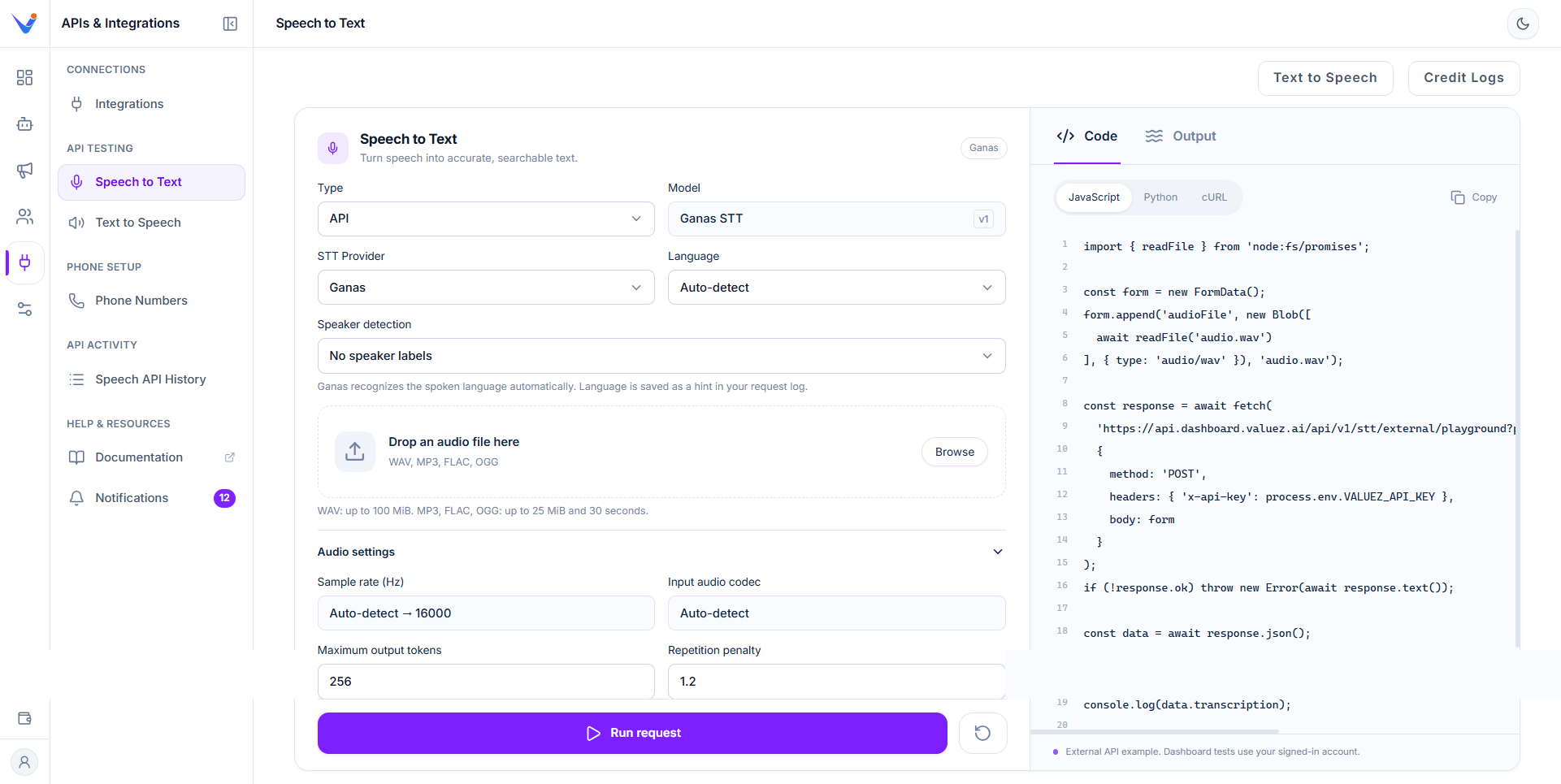Select the Python code language tab

pyautogui.click(x=1160, y=197)
